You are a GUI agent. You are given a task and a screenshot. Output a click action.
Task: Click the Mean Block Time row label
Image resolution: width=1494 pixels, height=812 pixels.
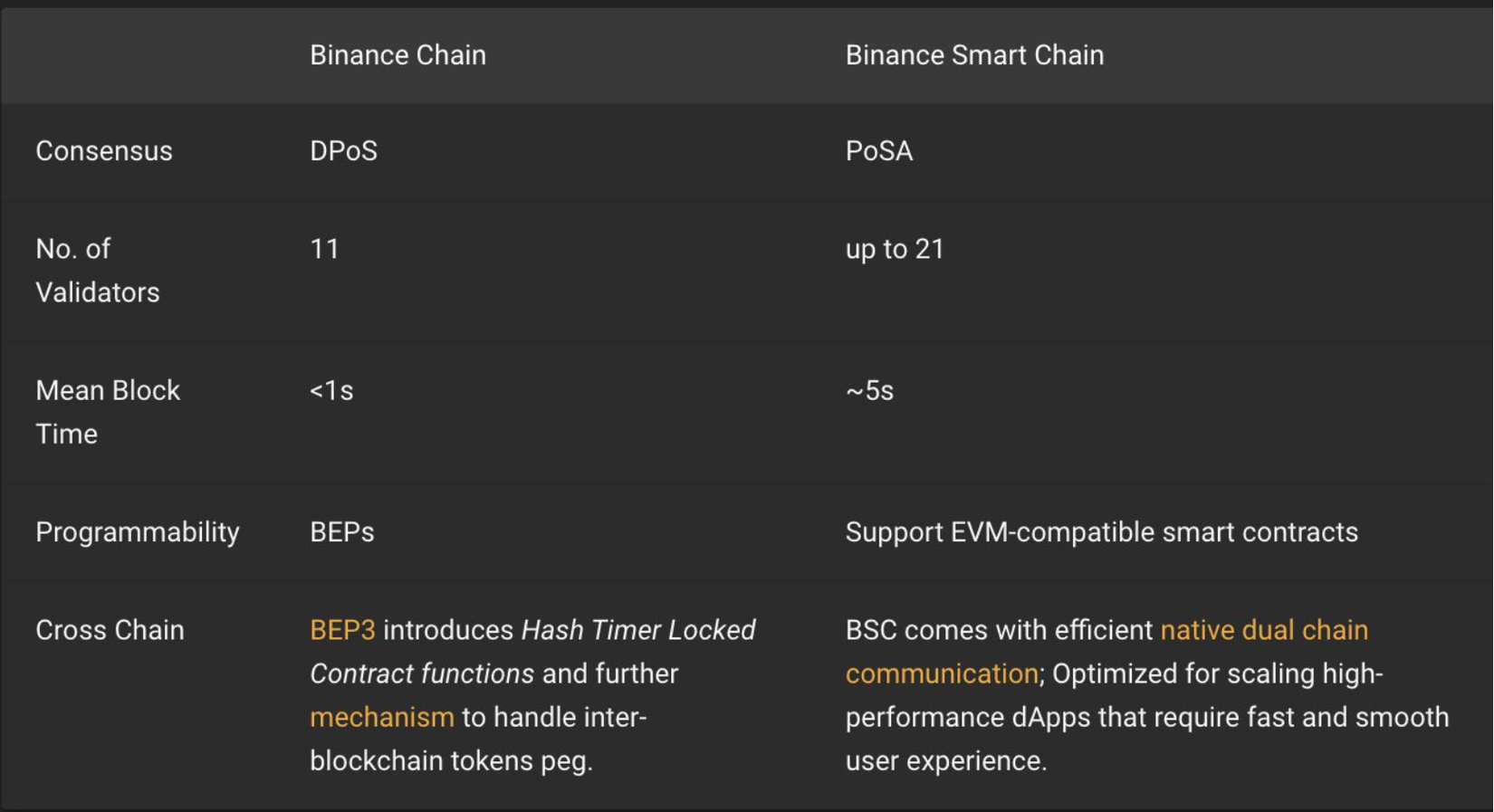click(x=107, y=412)
